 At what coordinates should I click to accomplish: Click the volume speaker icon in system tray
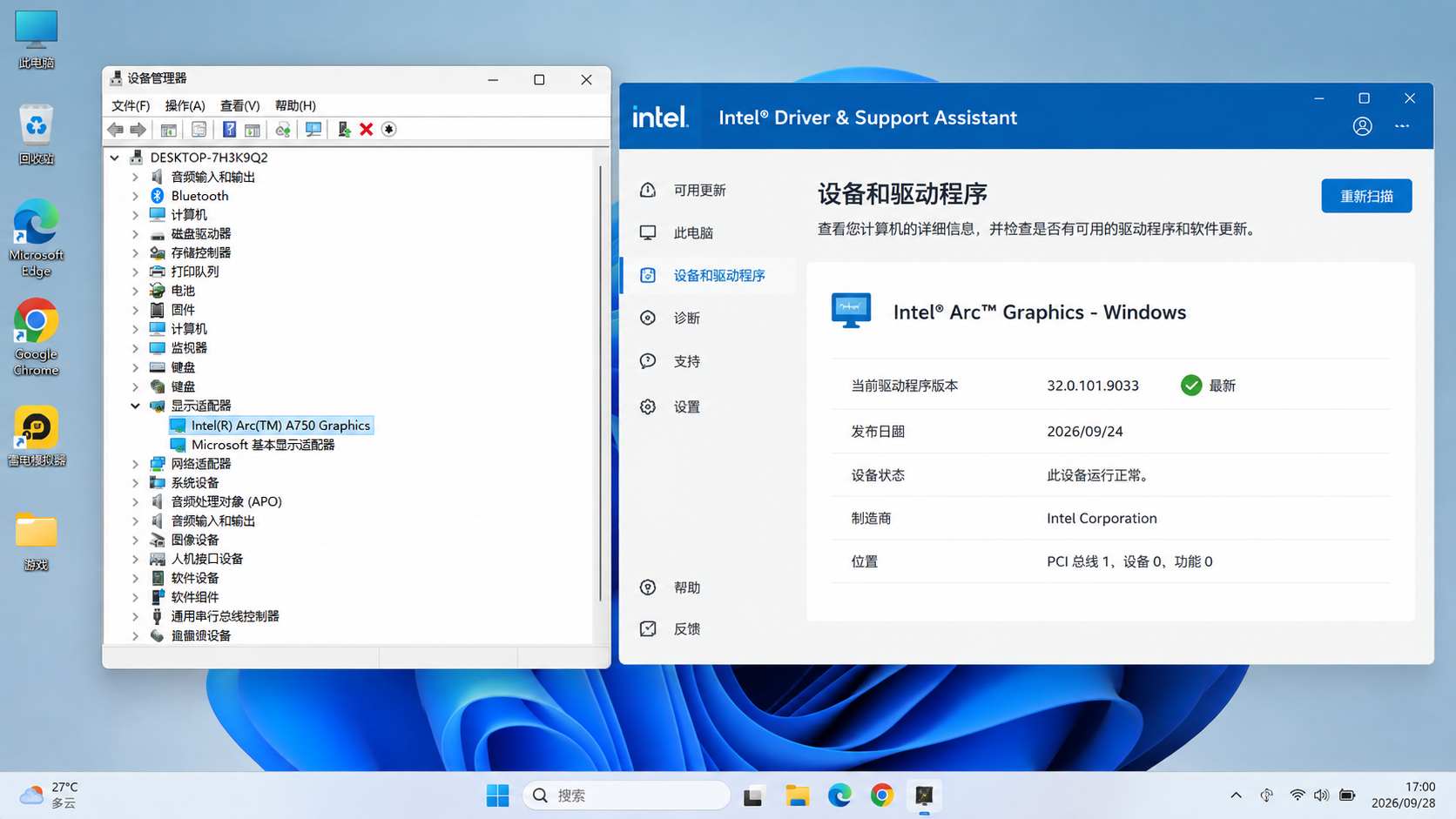coord(1321,796)
